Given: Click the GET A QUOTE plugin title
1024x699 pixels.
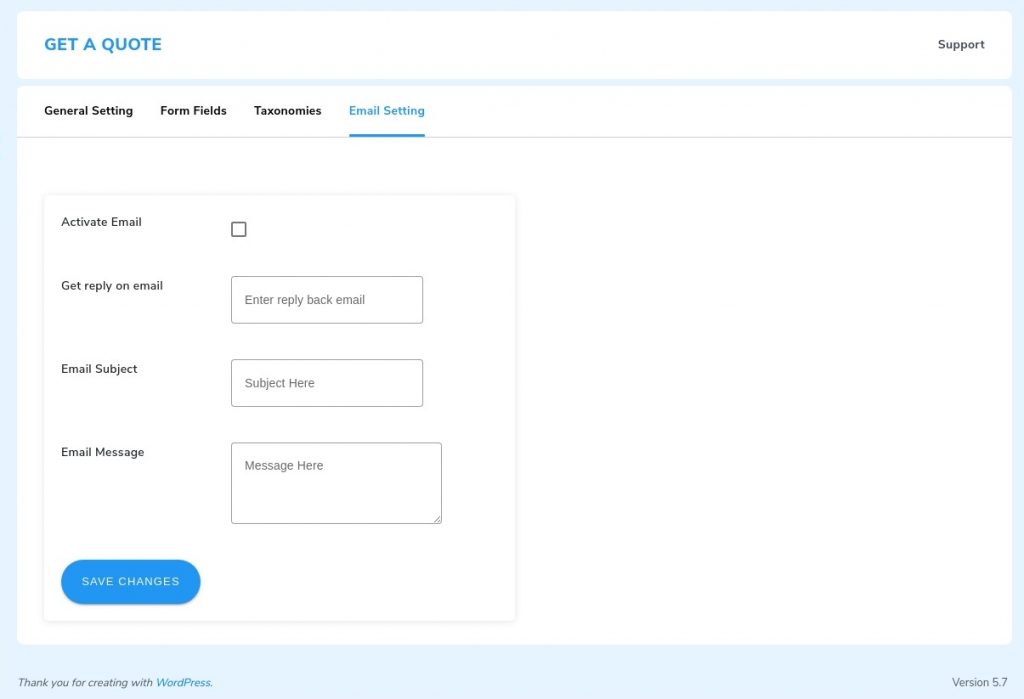Looking at the screenshot, I should [x=102, y=44].
